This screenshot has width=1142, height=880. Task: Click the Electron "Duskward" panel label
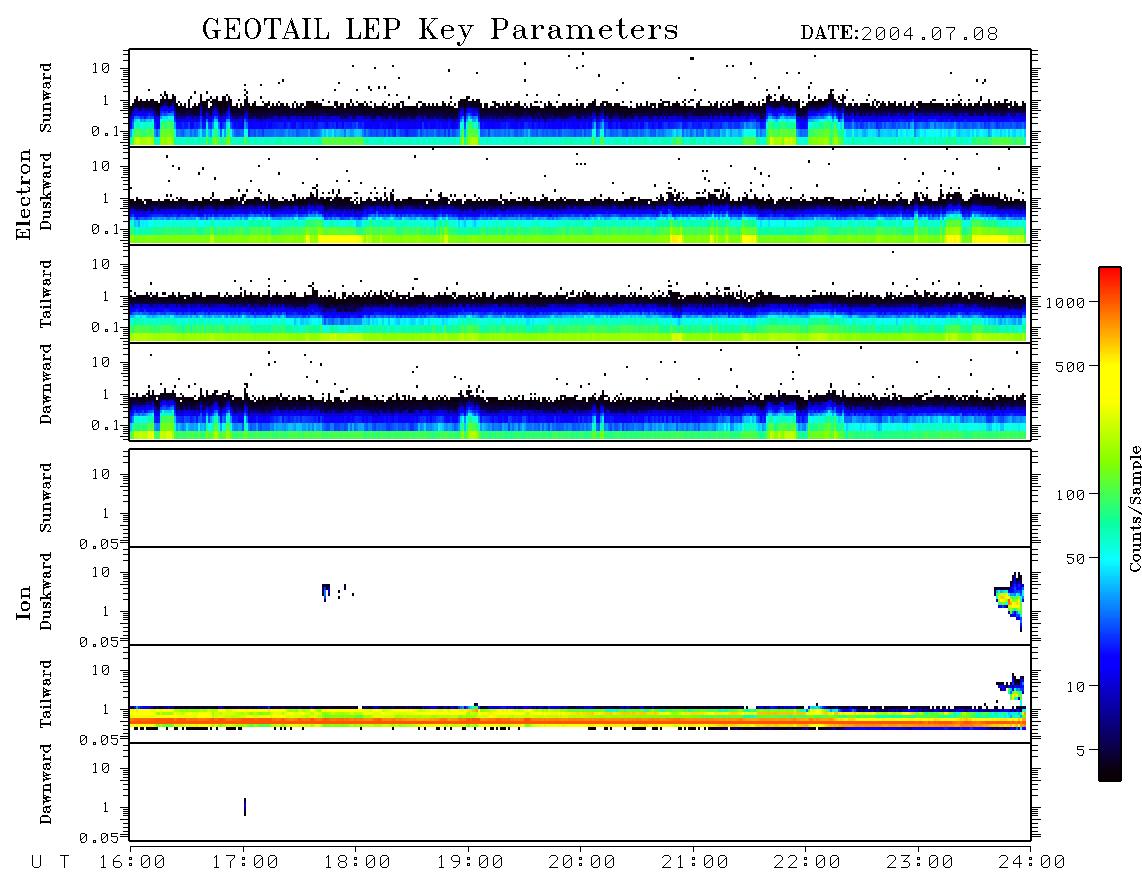pyautogui.click(x=46, y=191)
